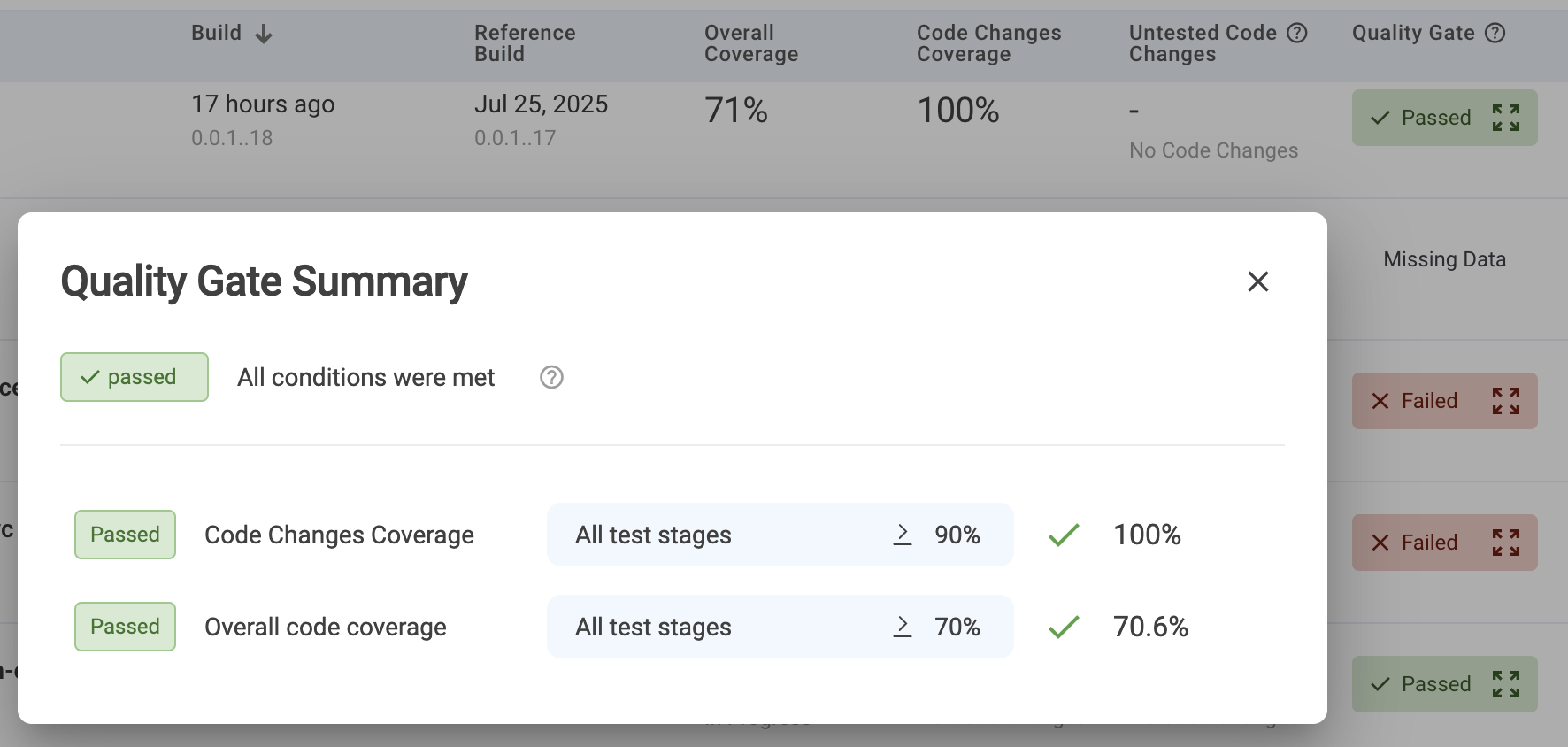Open the build from 17 hours ago

click(263, 104)
